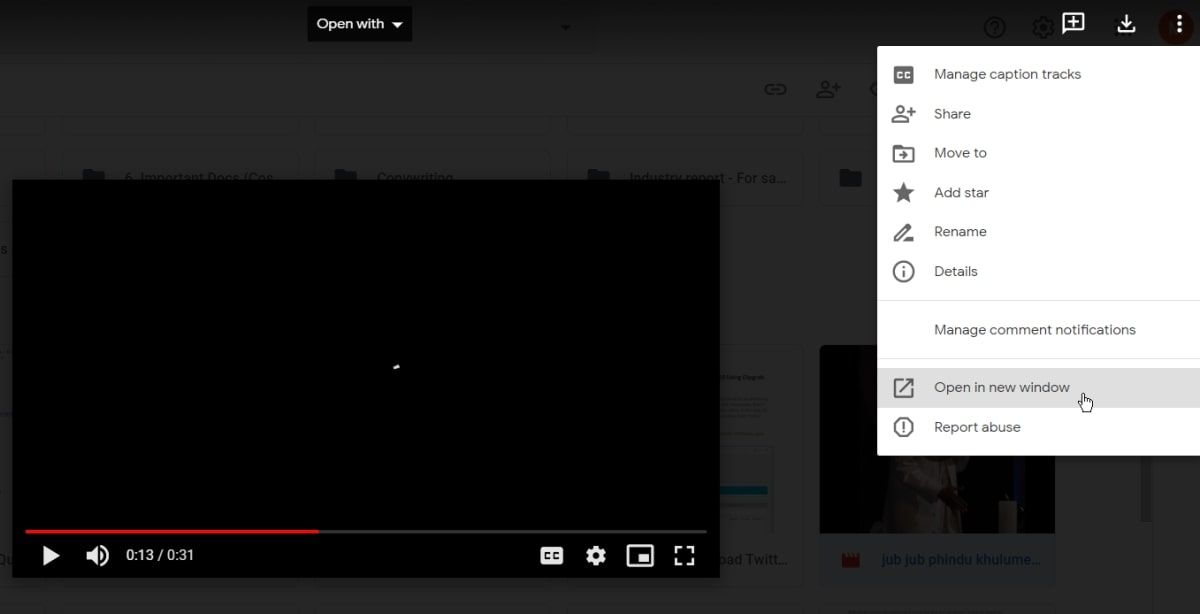
Task: Add a comment using the top bar icon
Action: pyautogui.click(x=1073, y=24)
